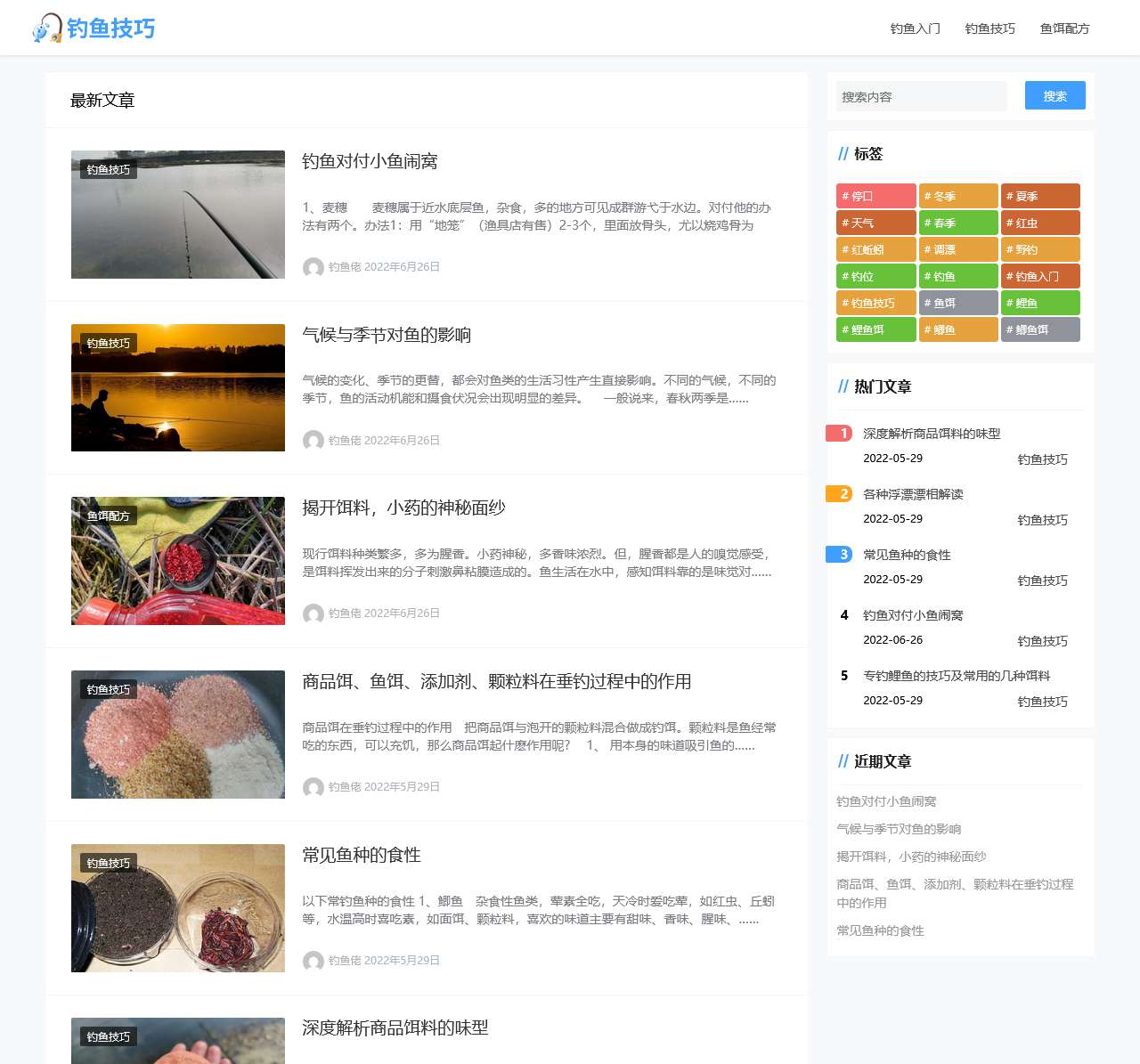Open article title 常见鱼种的食性 in main list
This screenshot has width=1140, height=1064.
(362, 855)
